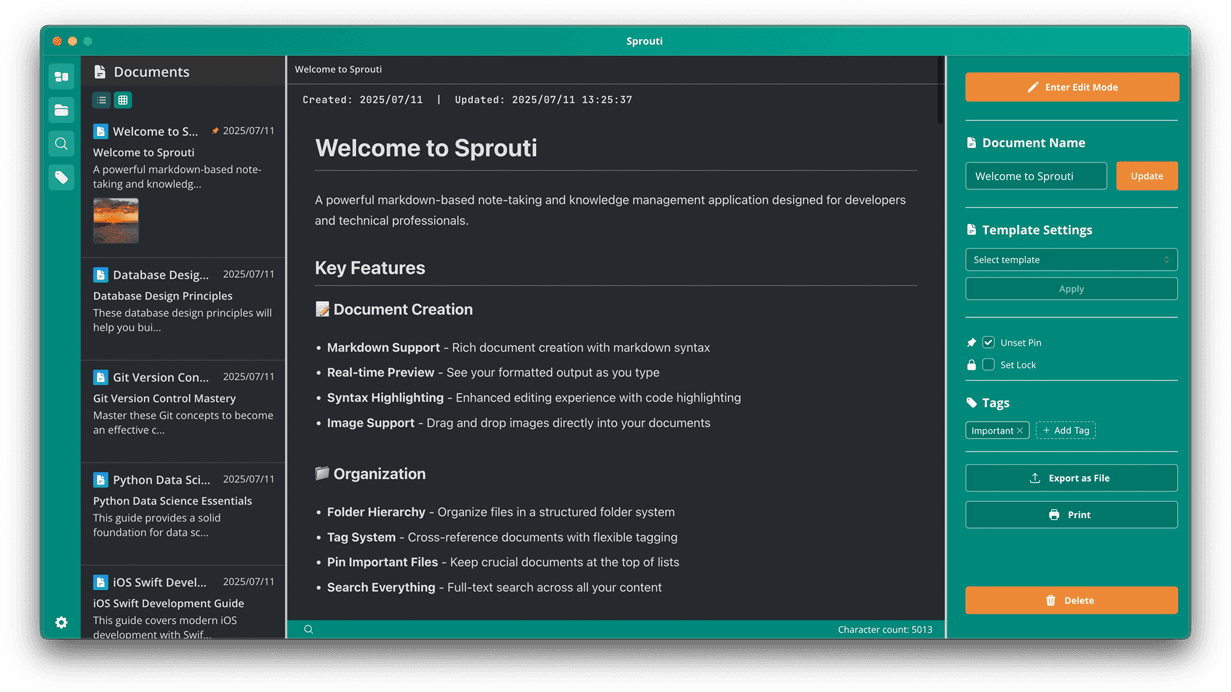Click the Python Data Science document icon
This screenshot has width=1231, height=692.
pyautogui.click(x=100, y=480)
